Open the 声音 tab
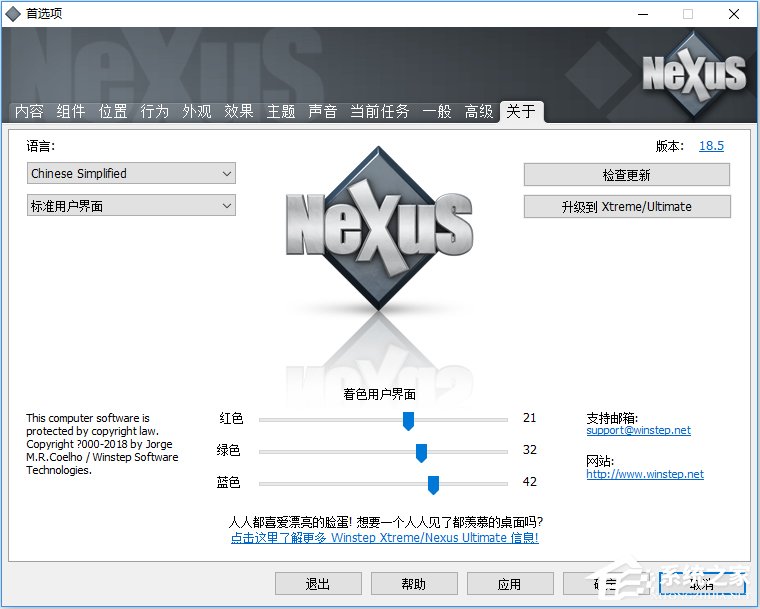Image resolution: width=760 pixels, height=609 pixels. [x=322, y=112]
